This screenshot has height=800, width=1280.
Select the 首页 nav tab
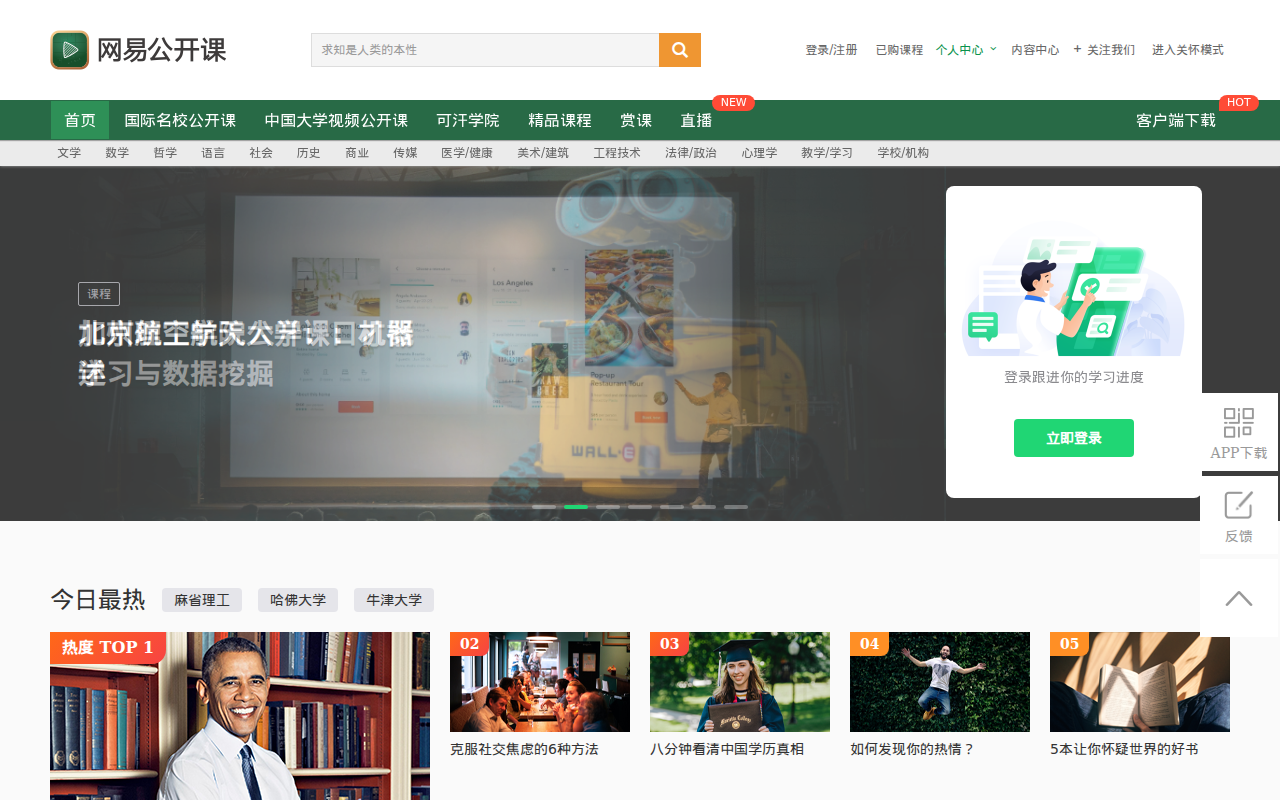click(80, 120)
